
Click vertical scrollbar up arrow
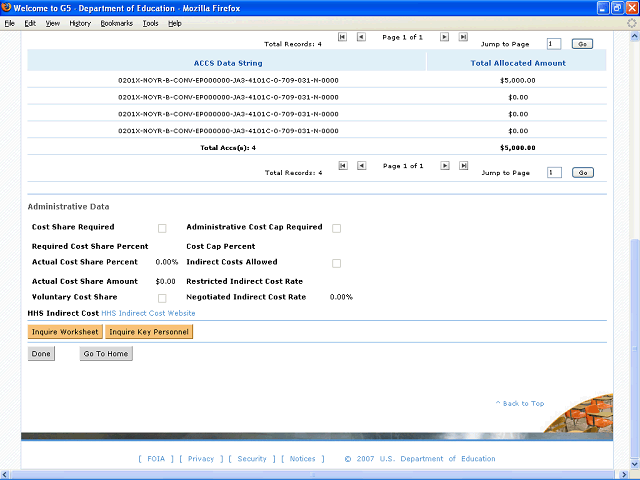(x=635, y=36)
